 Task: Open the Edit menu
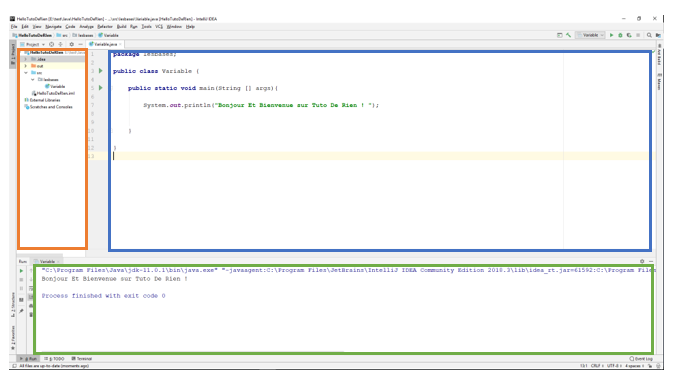(x=25, y=27)
